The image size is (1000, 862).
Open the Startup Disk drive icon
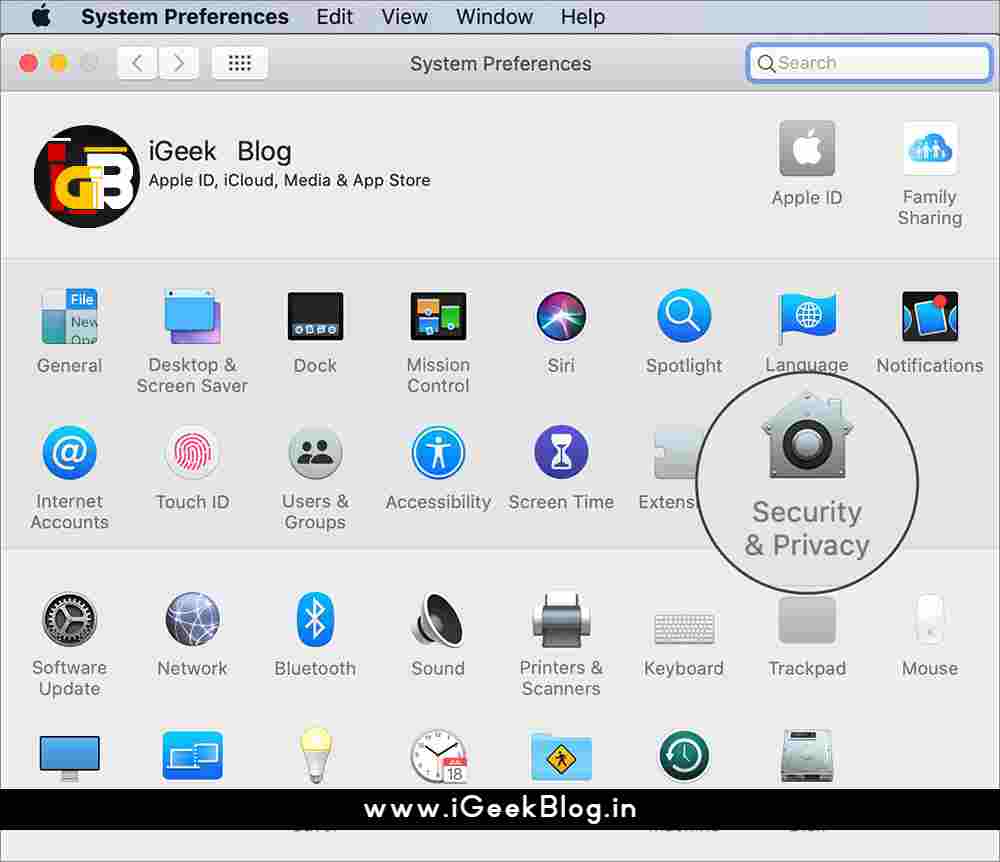pos(807,756)
